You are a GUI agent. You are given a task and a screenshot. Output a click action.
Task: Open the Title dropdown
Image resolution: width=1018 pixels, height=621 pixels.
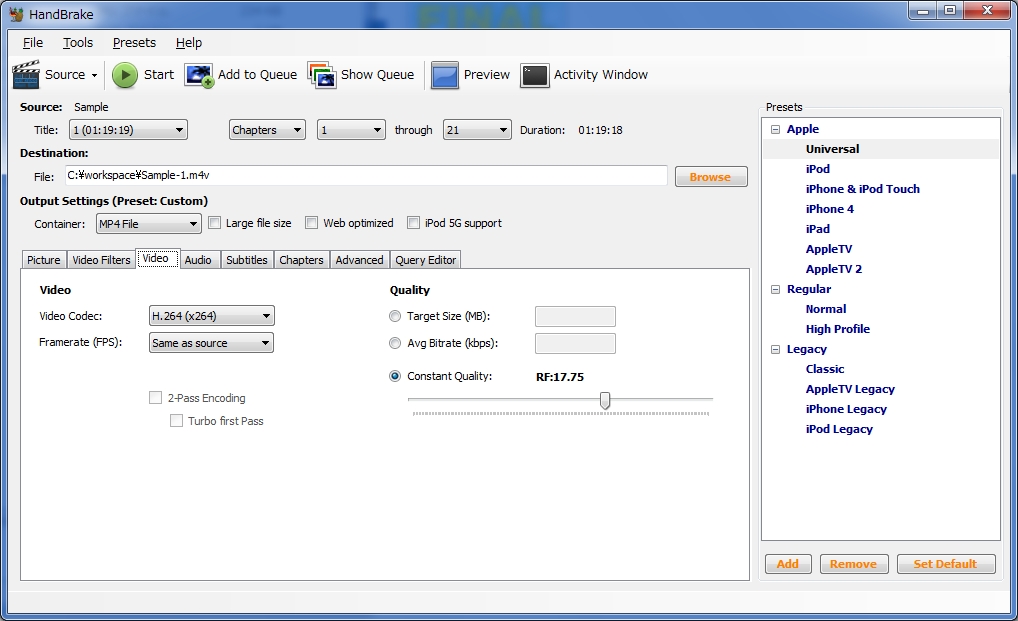click(x=128, y=130)
